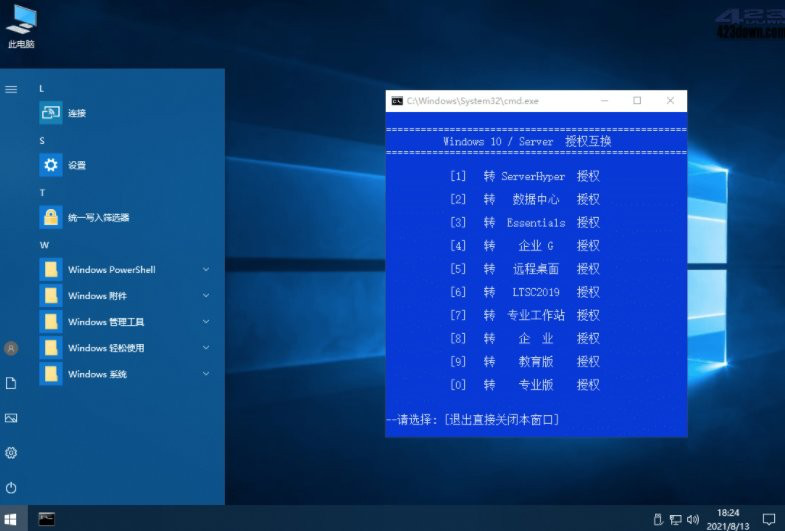Click option [2] 数据中心 授权 line
The width and height of the screenshot is (785, 531).
(x=525, y=199)
